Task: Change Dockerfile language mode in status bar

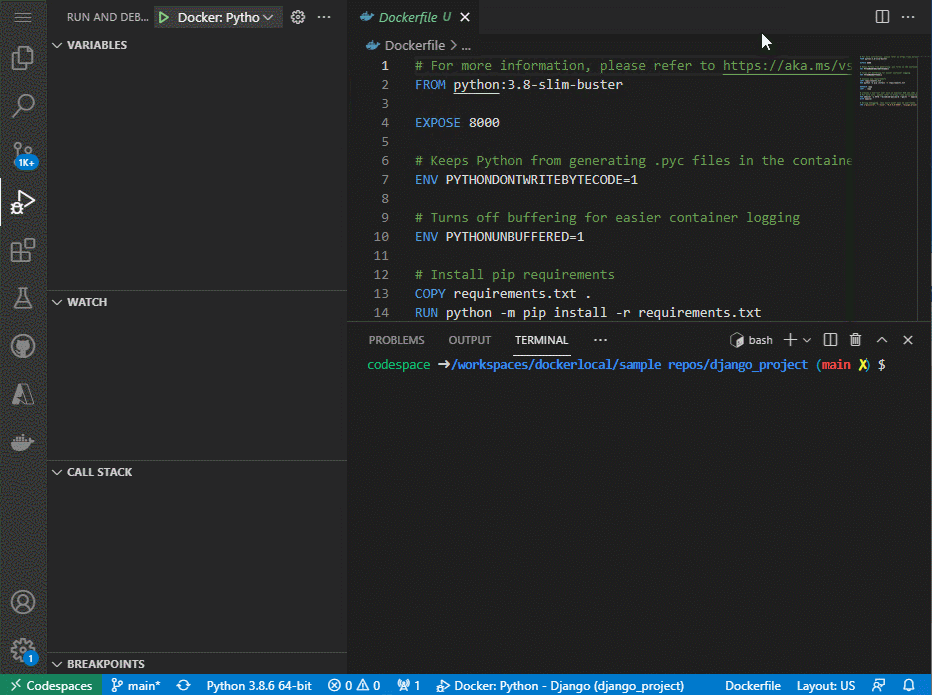Action: (752, 685)
